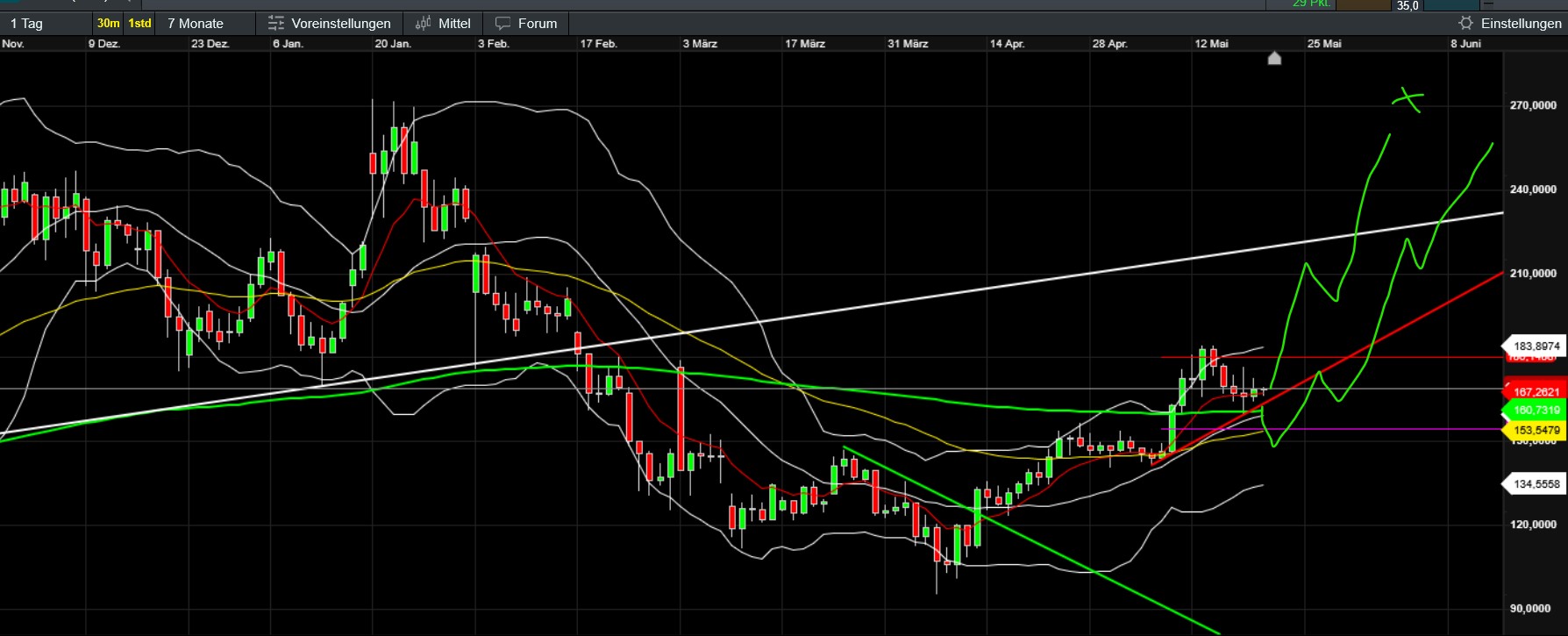
Task: Click the 270,0000 axis value
Action: click(1534, 105)
